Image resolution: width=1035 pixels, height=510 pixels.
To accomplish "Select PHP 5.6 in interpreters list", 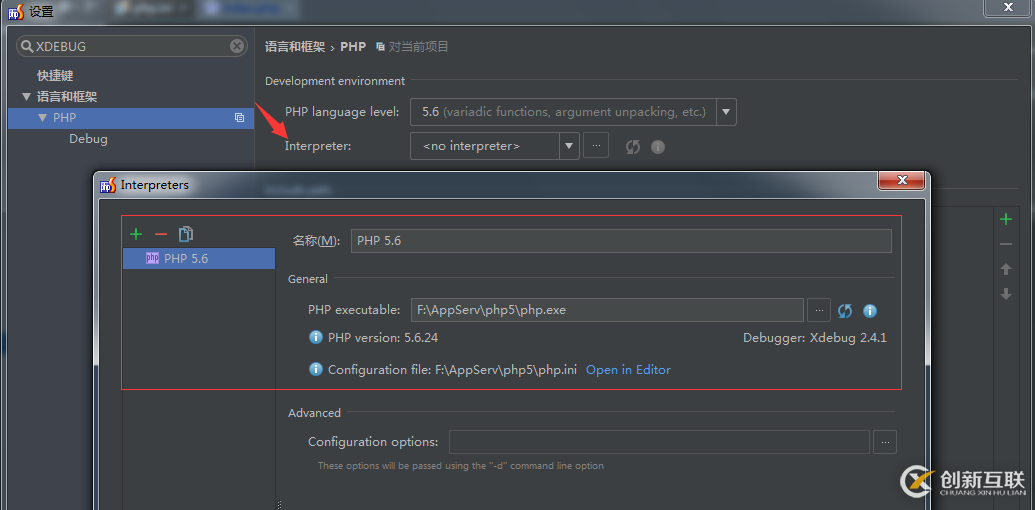I will [x=199, y=259].
